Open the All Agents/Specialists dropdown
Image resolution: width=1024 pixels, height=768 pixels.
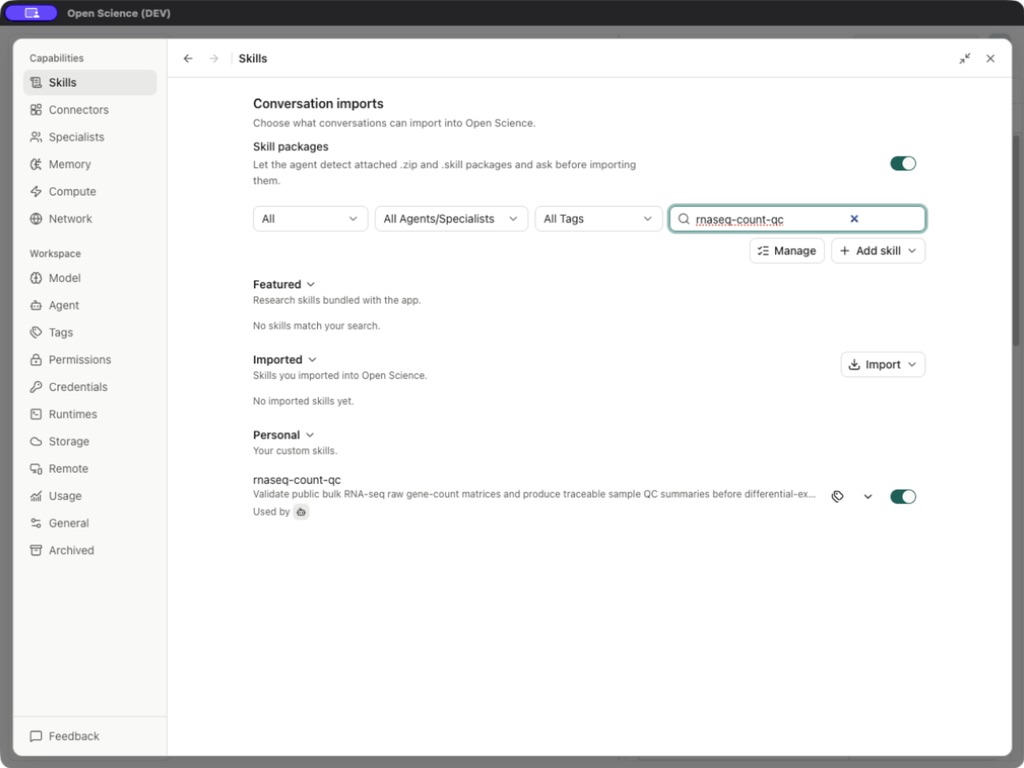click(451, 219)
